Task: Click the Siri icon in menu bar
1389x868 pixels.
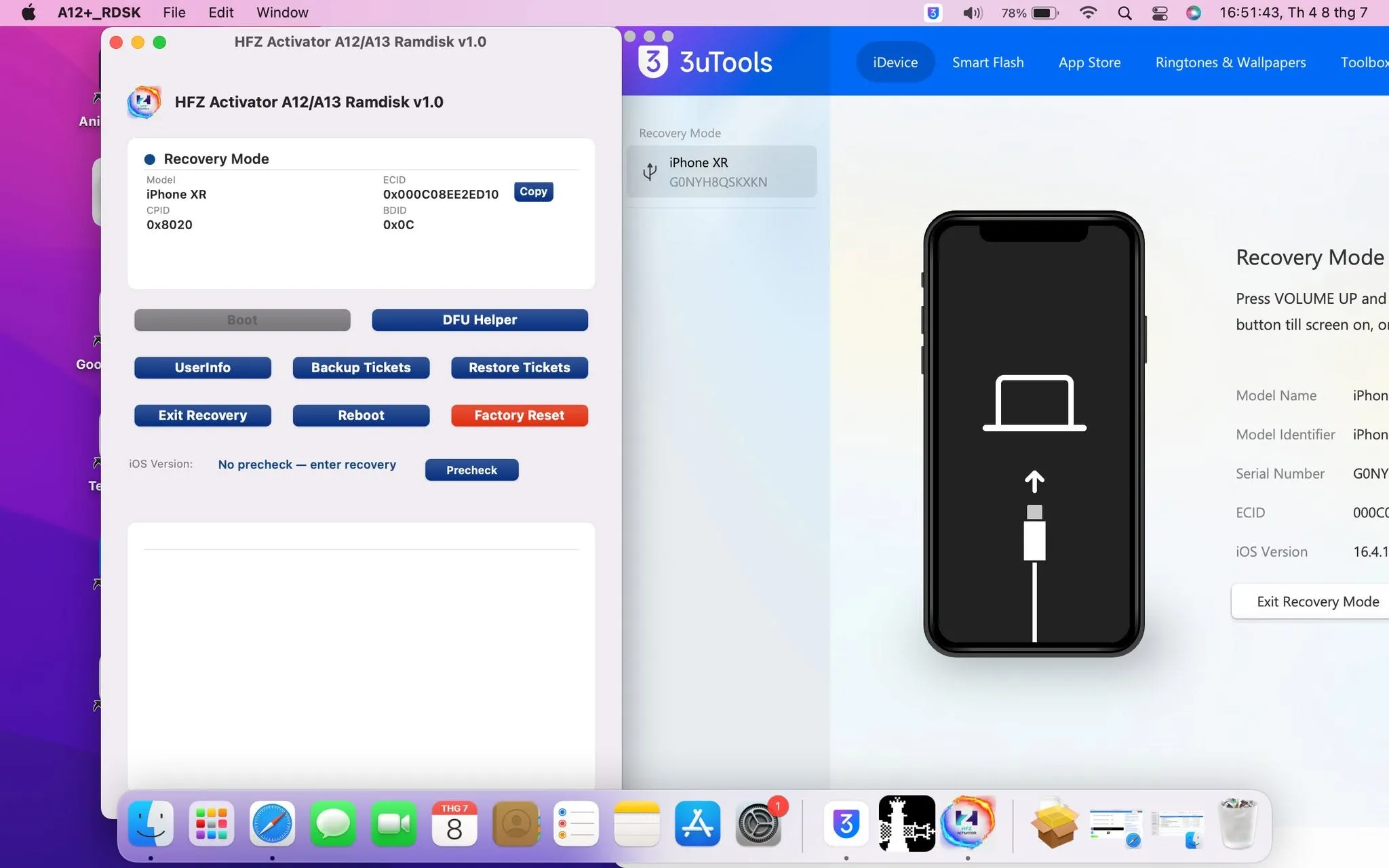Action: pos(1194,12)
